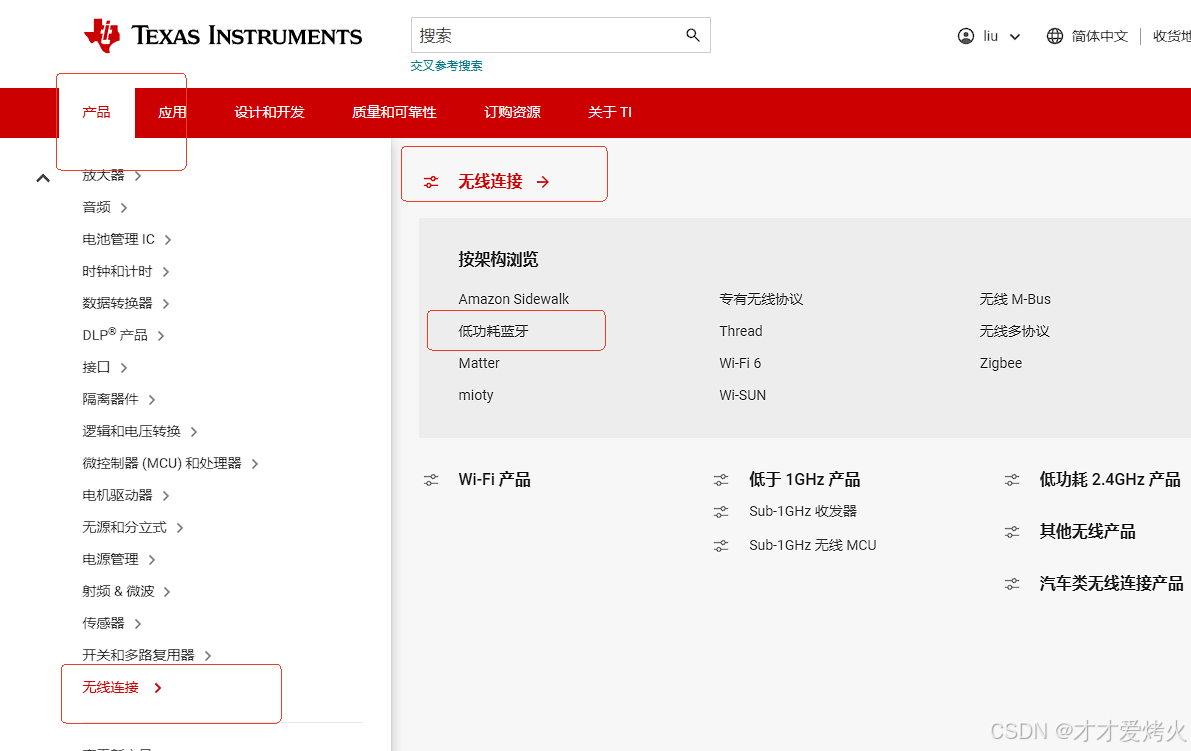Click the Texas Instruments logo

point(223,36)
